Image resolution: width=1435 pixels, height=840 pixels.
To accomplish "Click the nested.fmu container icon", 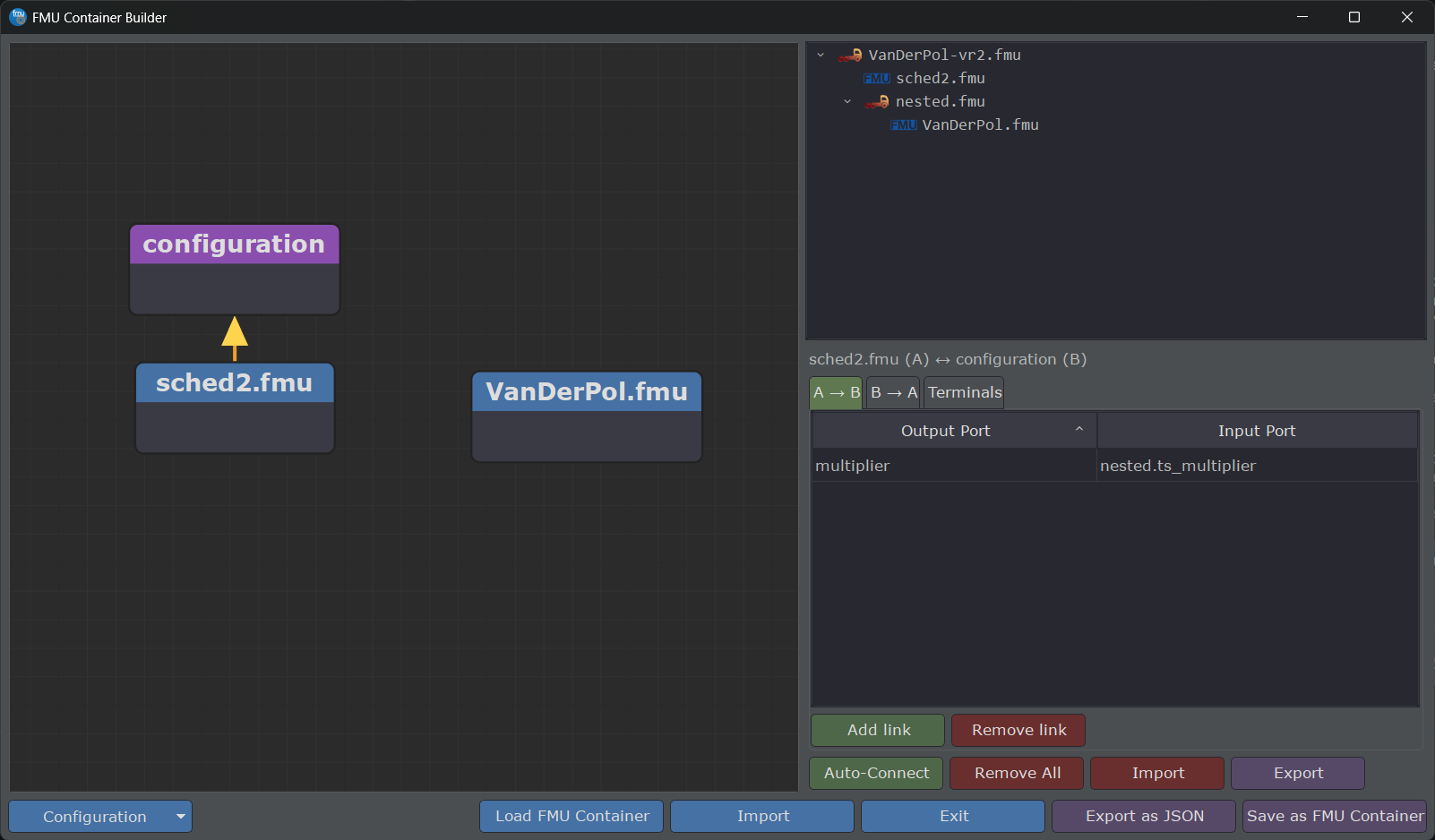I will tap(877, 102).
